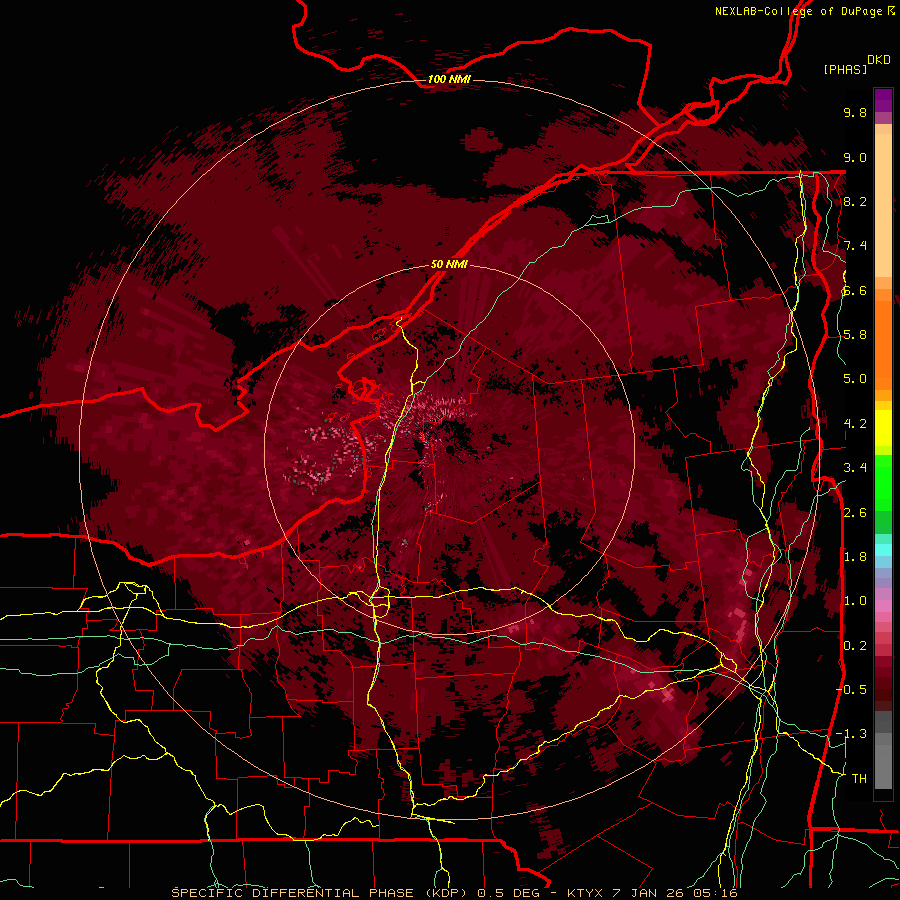The image size is (900, 900).
Task: Click the DKD PHAS legend title
Action: tap(856, 65)
